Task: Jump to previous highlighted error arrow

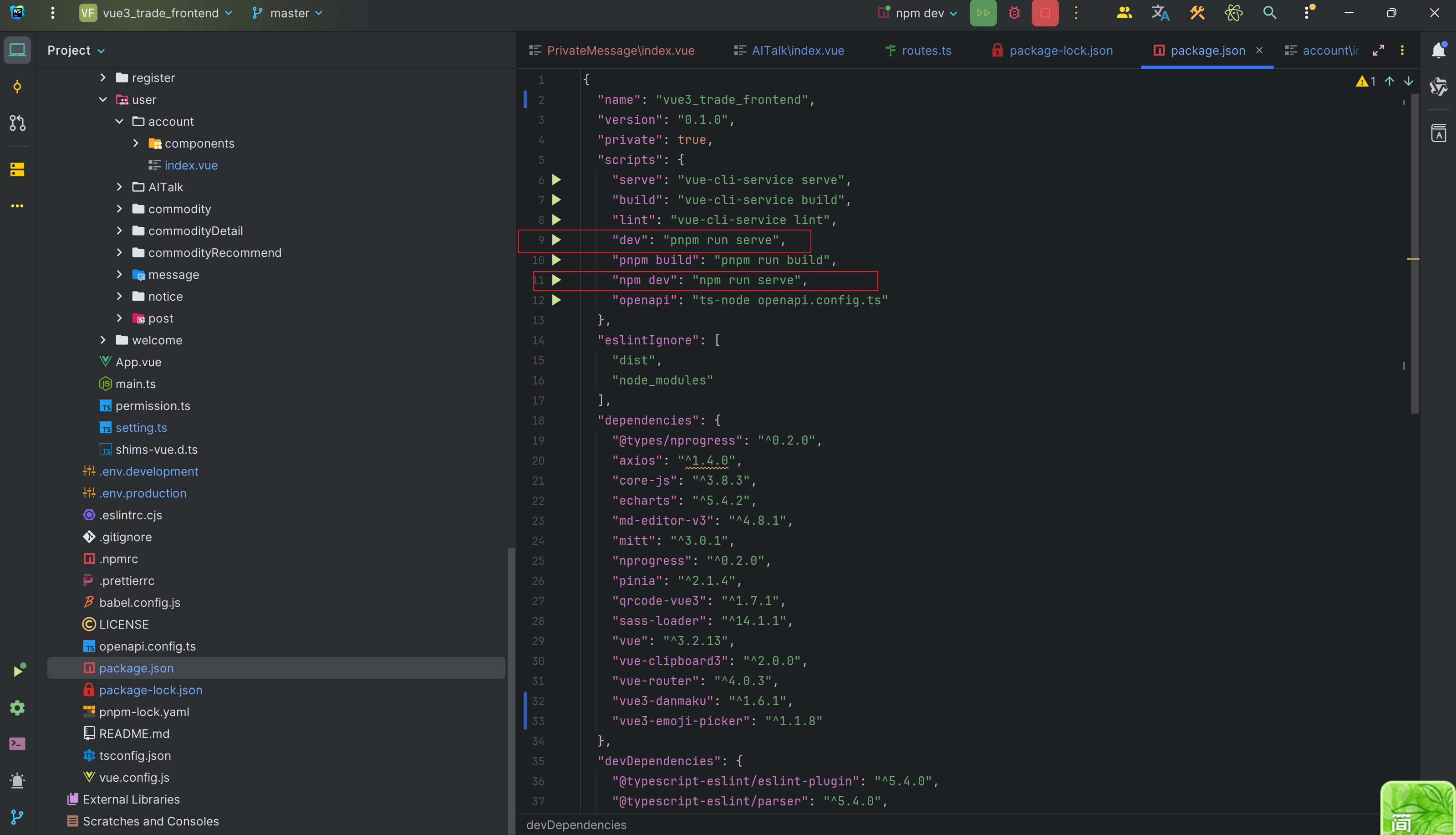Action: [1390, 82]
